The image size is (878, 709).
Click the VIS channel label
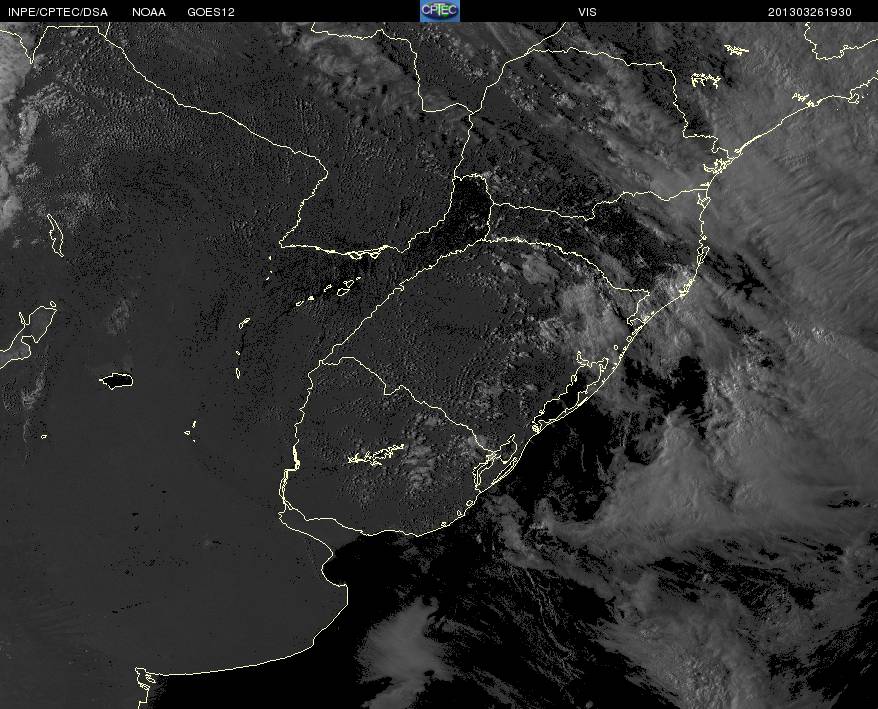pyautogui.click(x=587, y=12)
